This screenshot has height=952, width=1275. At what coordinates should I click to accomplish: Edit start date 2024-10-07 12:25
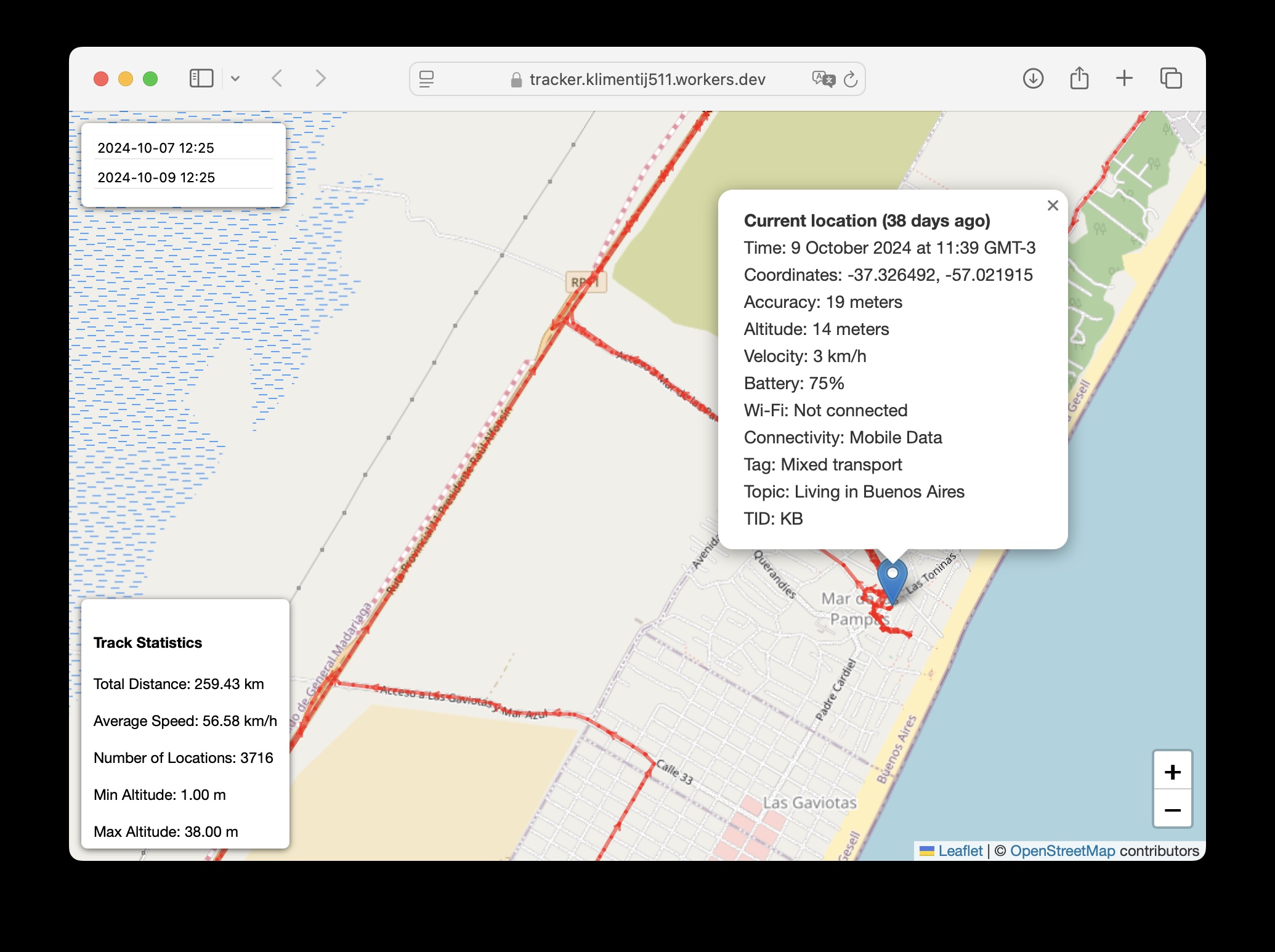183,148
